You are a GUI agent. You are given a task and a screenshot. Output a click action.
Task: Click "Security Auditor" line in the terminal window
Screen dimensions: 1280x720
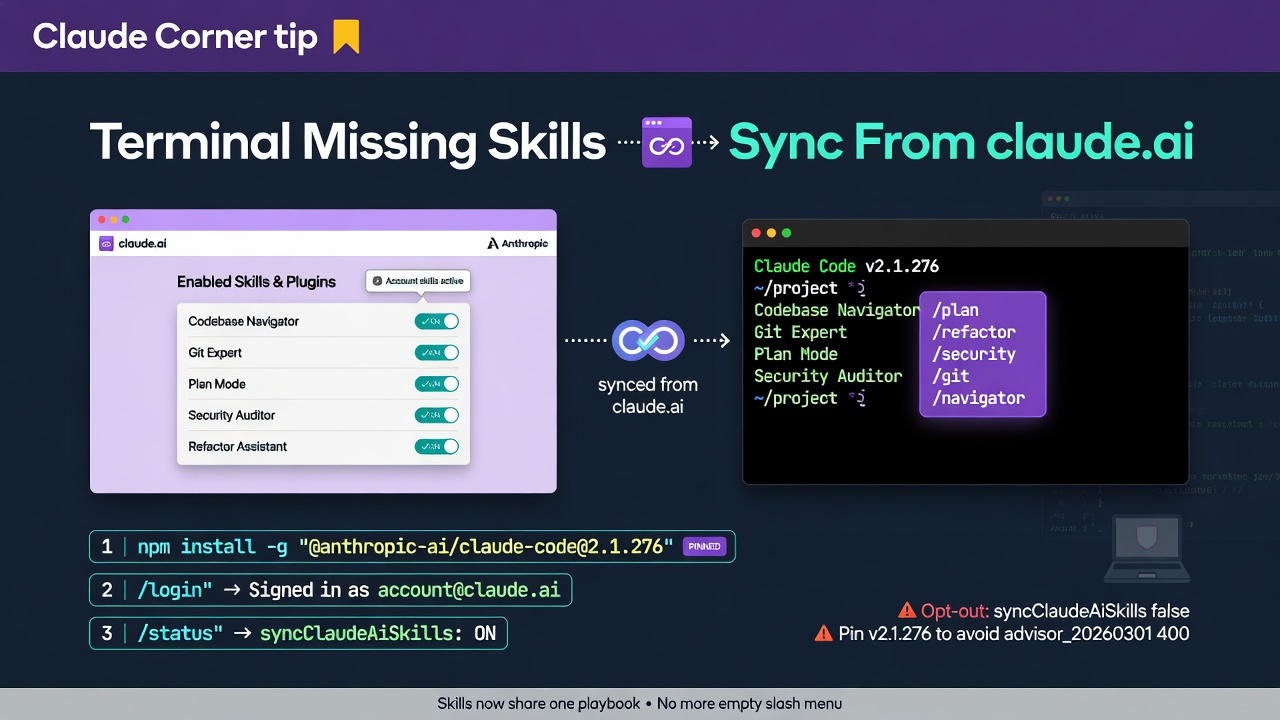point(828,376)
